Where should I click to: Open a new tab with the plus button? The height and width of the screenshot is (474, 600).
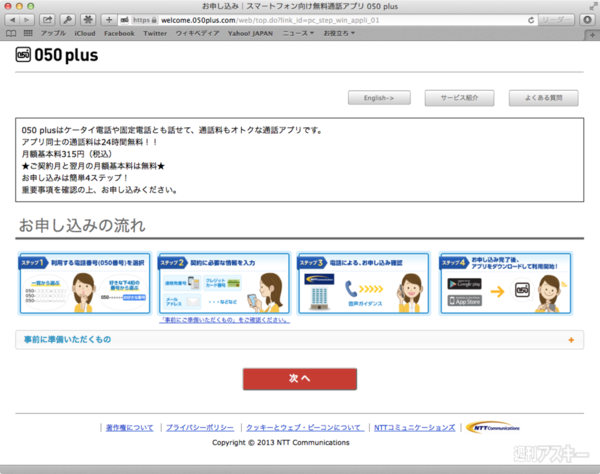pyautogui.click(x=592, y=35)
